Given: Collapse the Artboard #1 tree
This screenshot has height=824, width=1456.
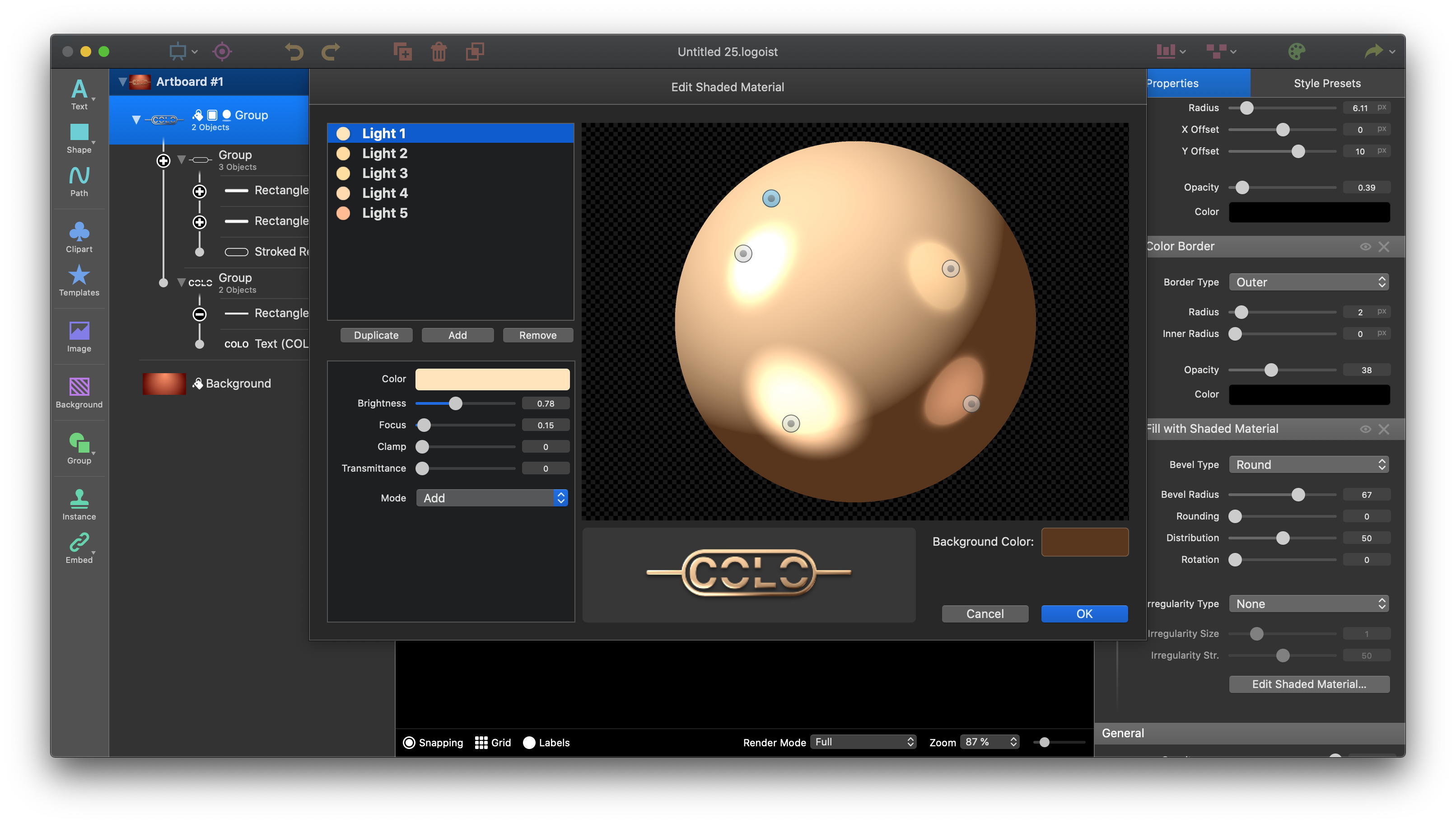Looking at the screenshot, I should coord(122,82).
